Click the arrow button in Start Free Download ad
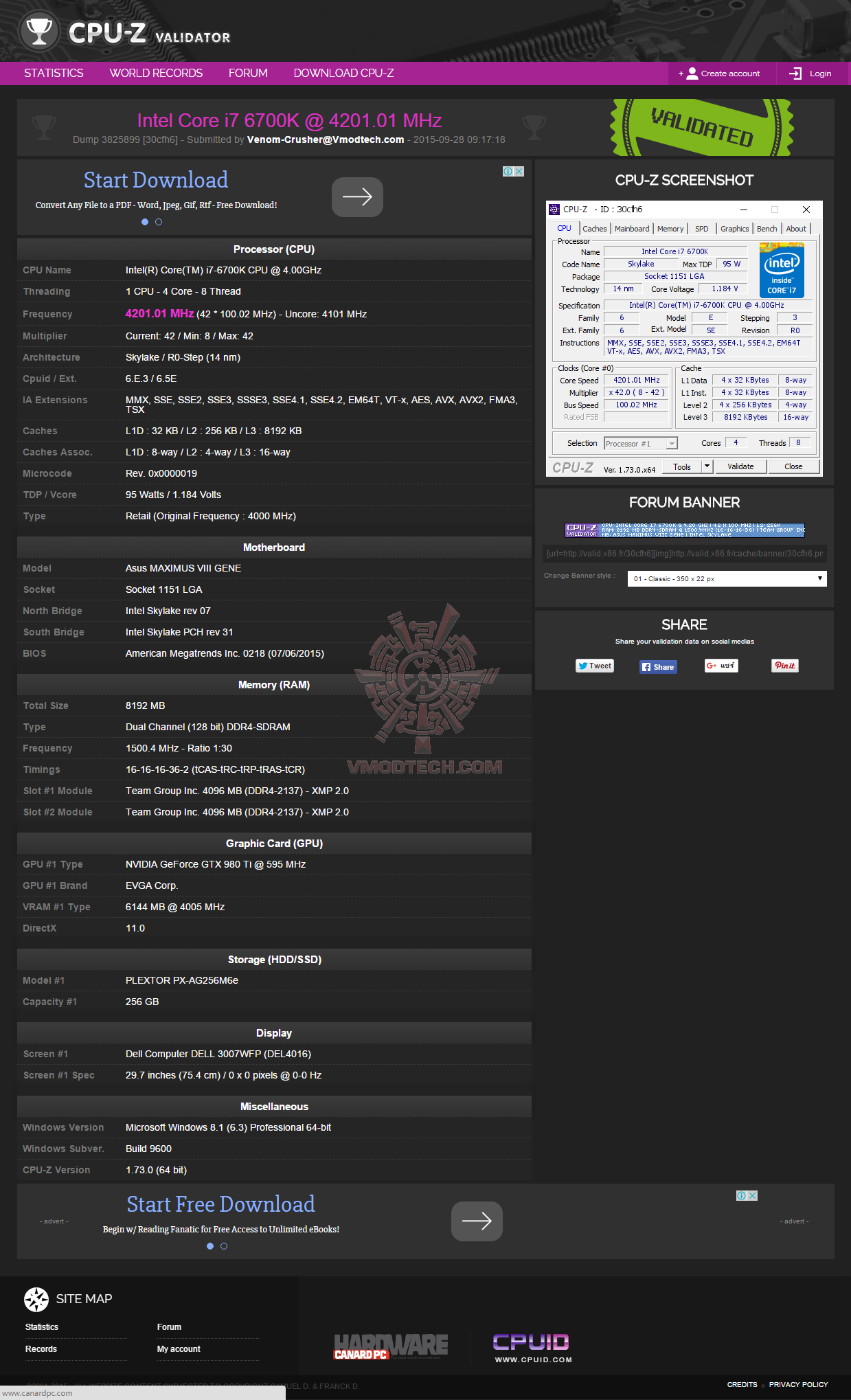The image size is (851, 1400). (x=477, y=1221)
